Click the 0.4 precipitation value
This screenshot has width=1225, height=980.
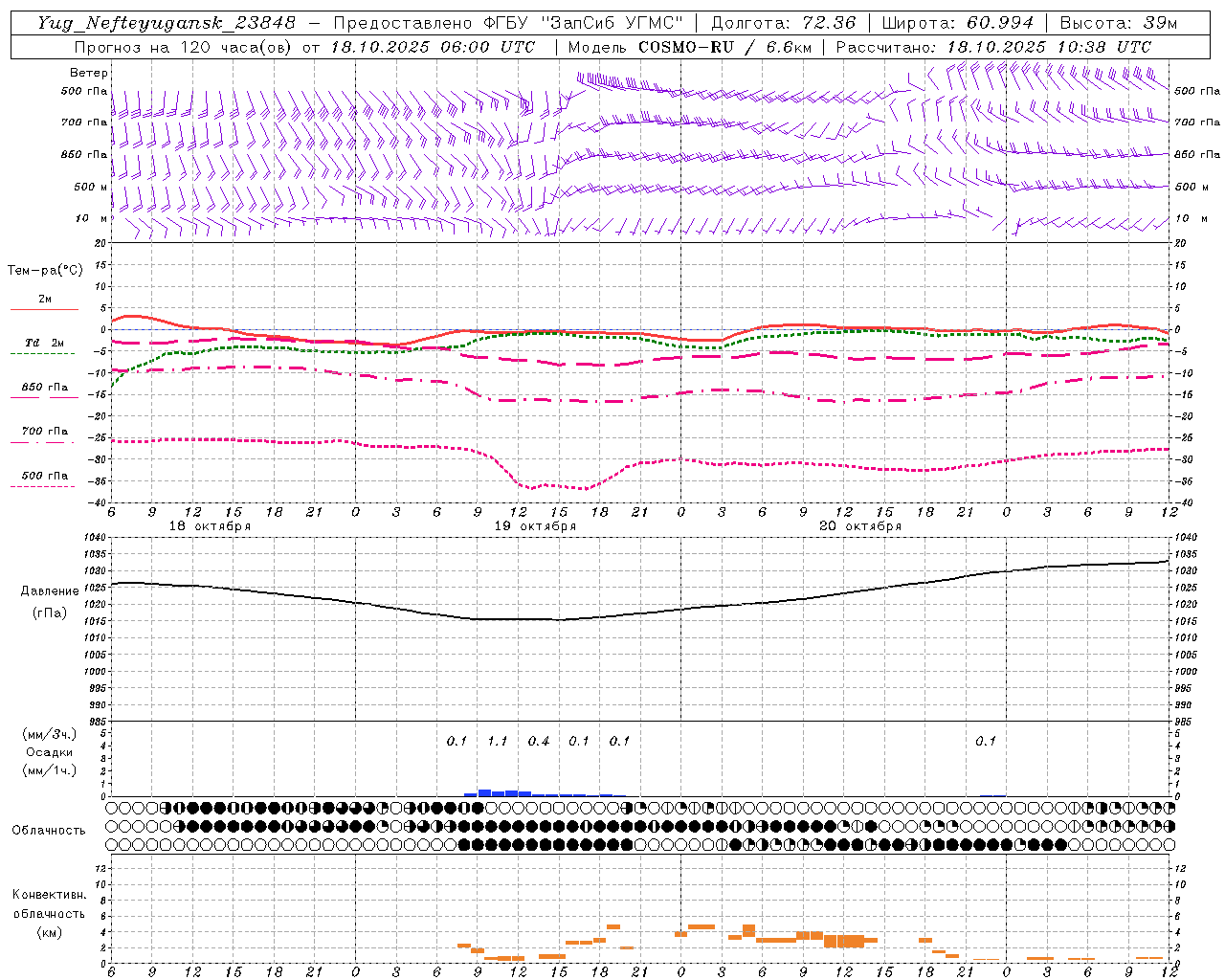pyautogui.click(x=539, y=741)
